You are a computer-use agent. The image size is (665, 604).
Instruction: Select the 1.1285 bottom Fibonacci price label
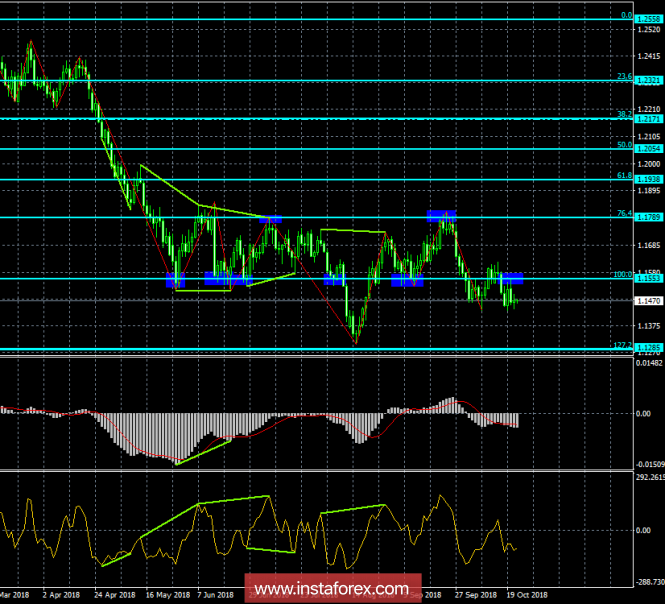pos(648,348)
